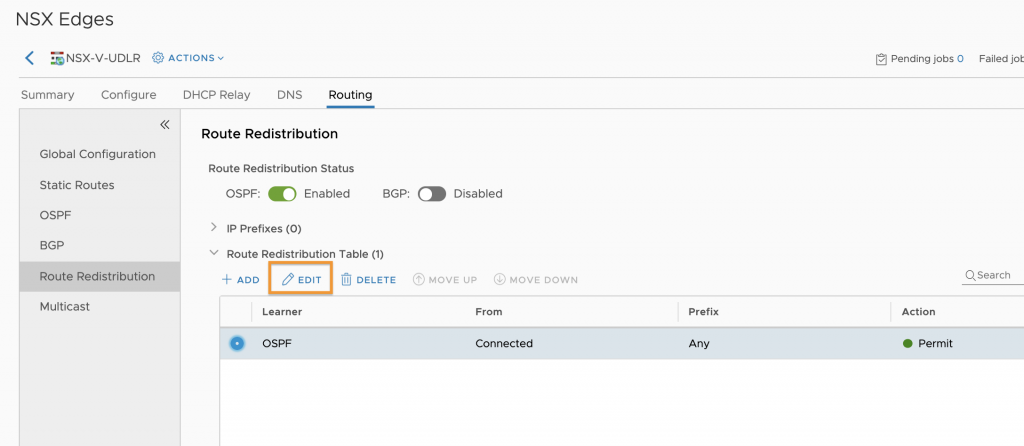
Task: Click the NSX-V-UDLR edge name
Action: (x=103, y=58)
